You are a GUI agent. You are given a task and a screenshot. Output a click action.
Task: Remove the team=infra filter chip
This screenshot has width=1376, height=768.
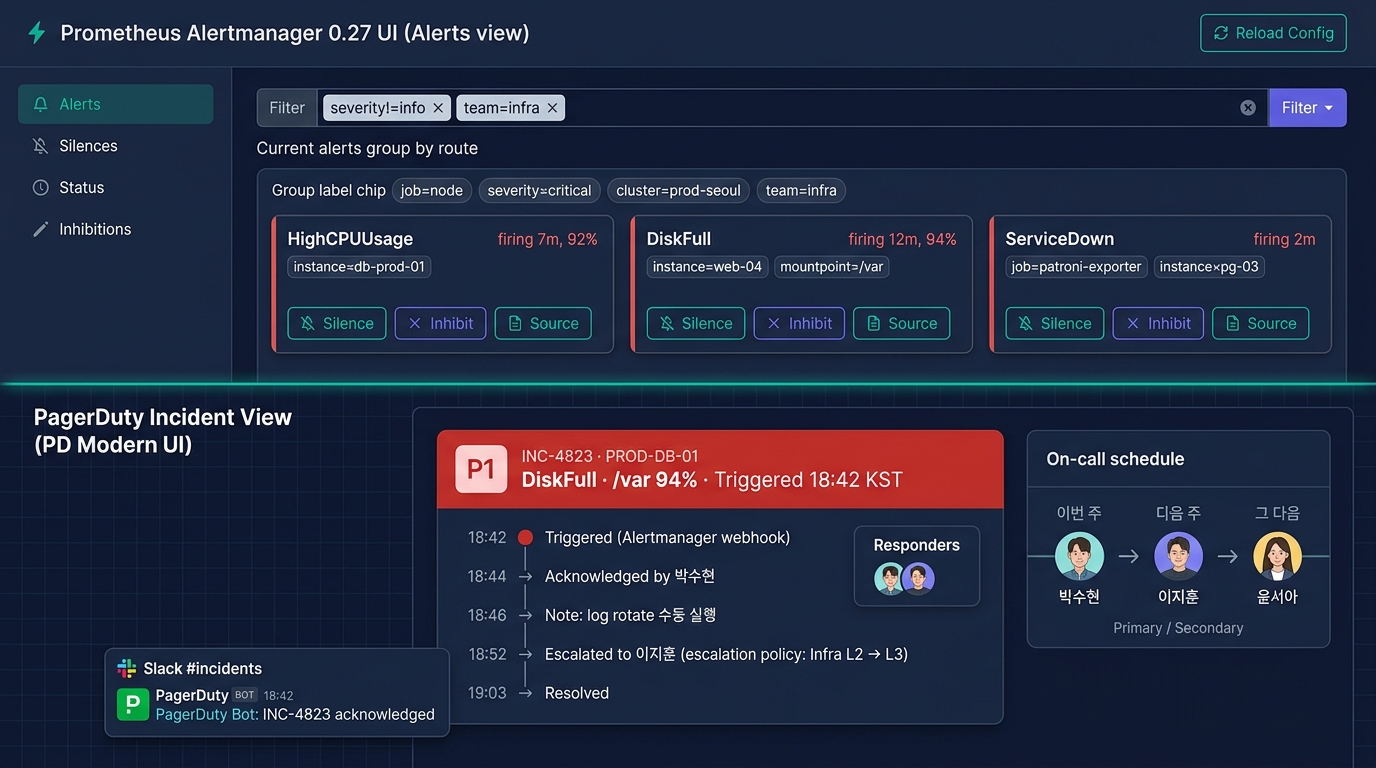point(552,108)
